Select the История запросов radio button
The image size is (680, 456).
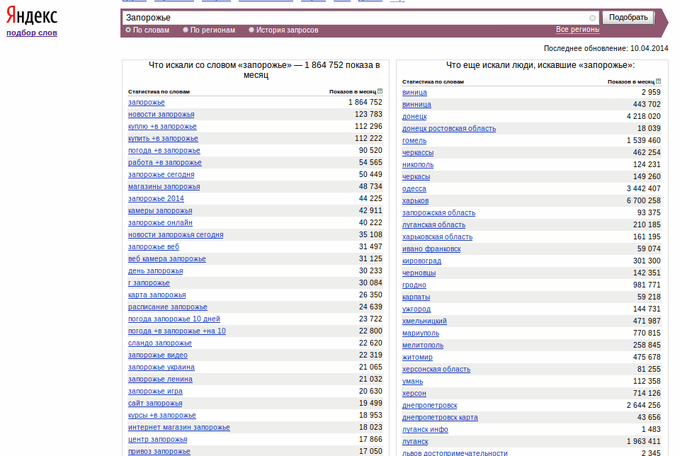[252, 30]
